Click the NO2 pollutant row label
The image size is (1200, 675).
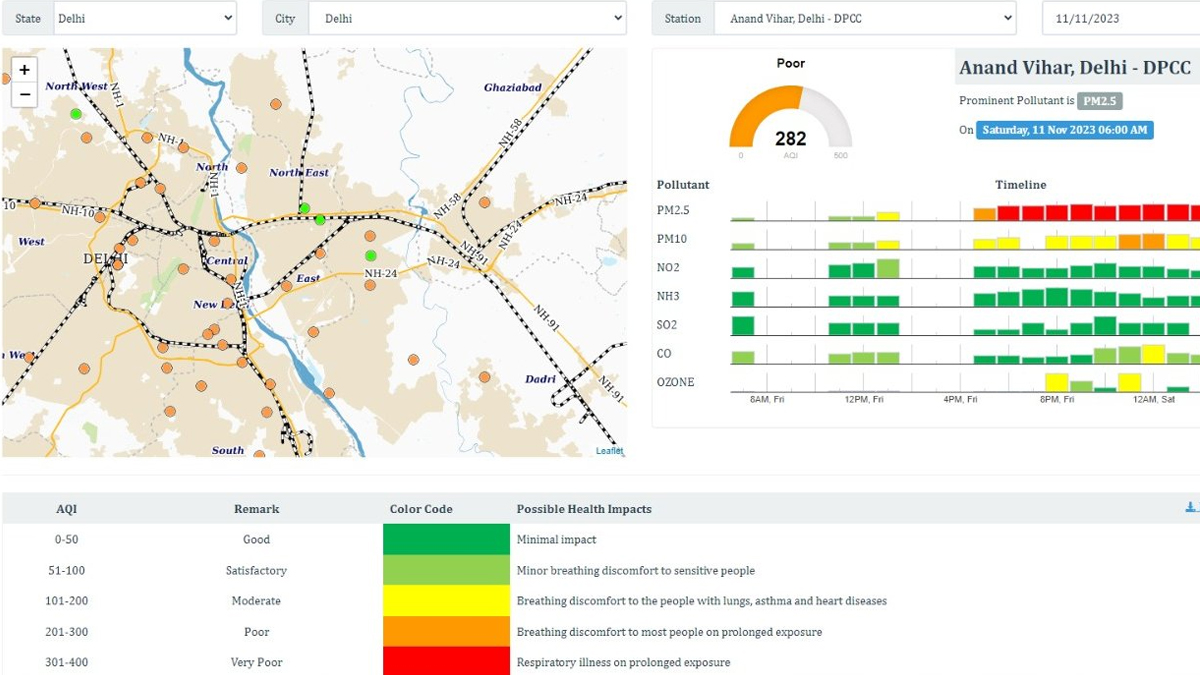tap(668, 268)
